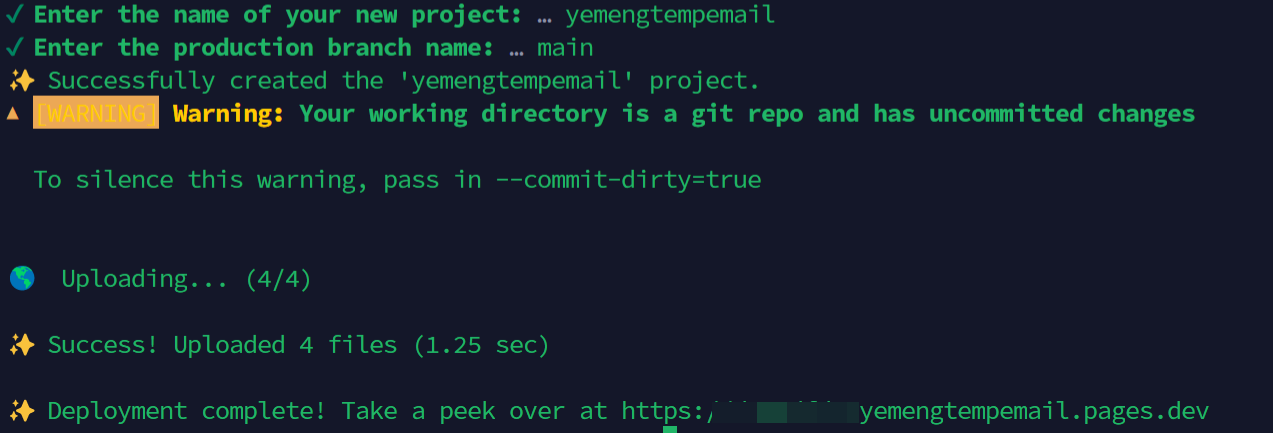Click the "Uploading..." status text
Viewport: 1273px width, 433px height.
coord(145,279)
